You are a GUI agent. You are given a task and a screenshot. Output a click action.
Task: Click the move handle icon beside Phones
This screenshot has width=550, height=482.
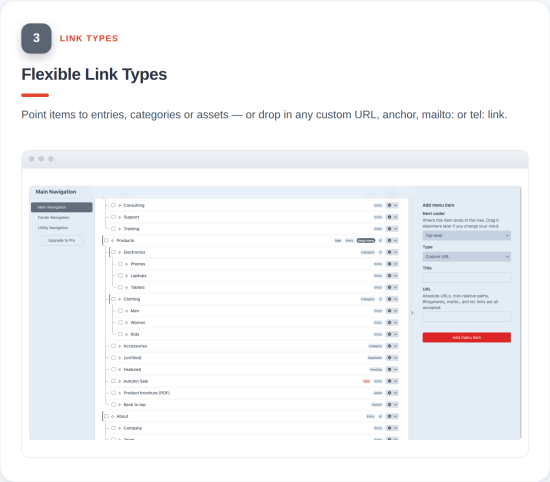(127, 264)
